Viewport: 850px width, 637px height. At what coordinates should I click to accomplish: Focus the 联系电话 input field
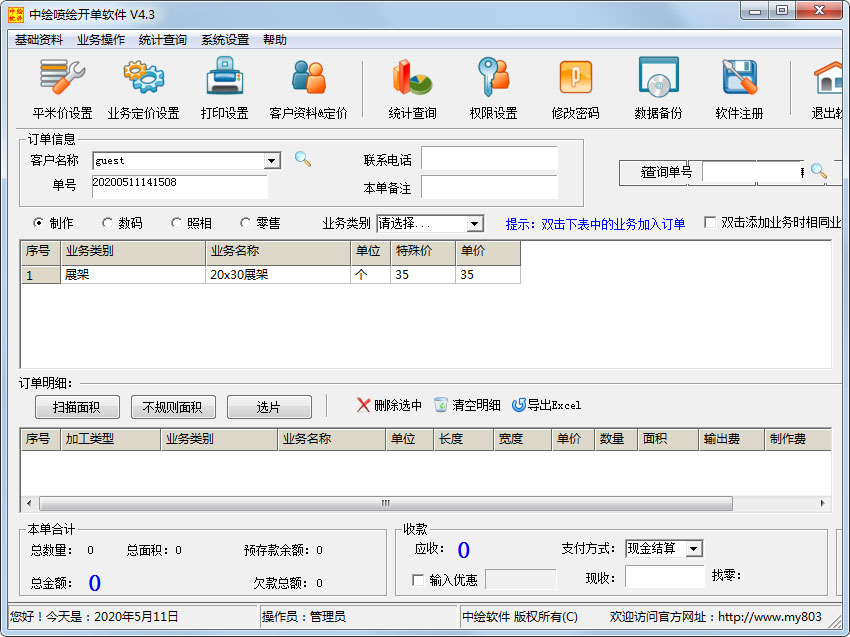489,158
